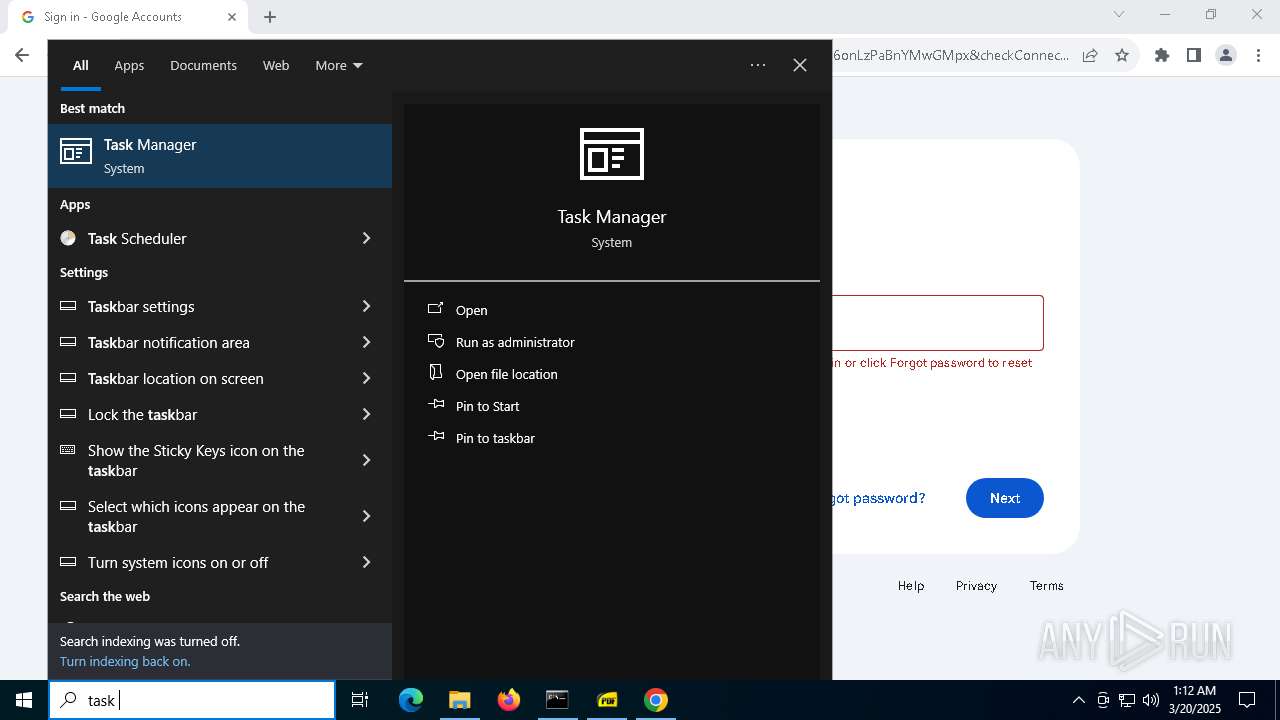Image resolution: width=1280 pixels, height=720 pixels.
Task: Click the Taskbar notification area icon
Action: [x=68, y=342]
